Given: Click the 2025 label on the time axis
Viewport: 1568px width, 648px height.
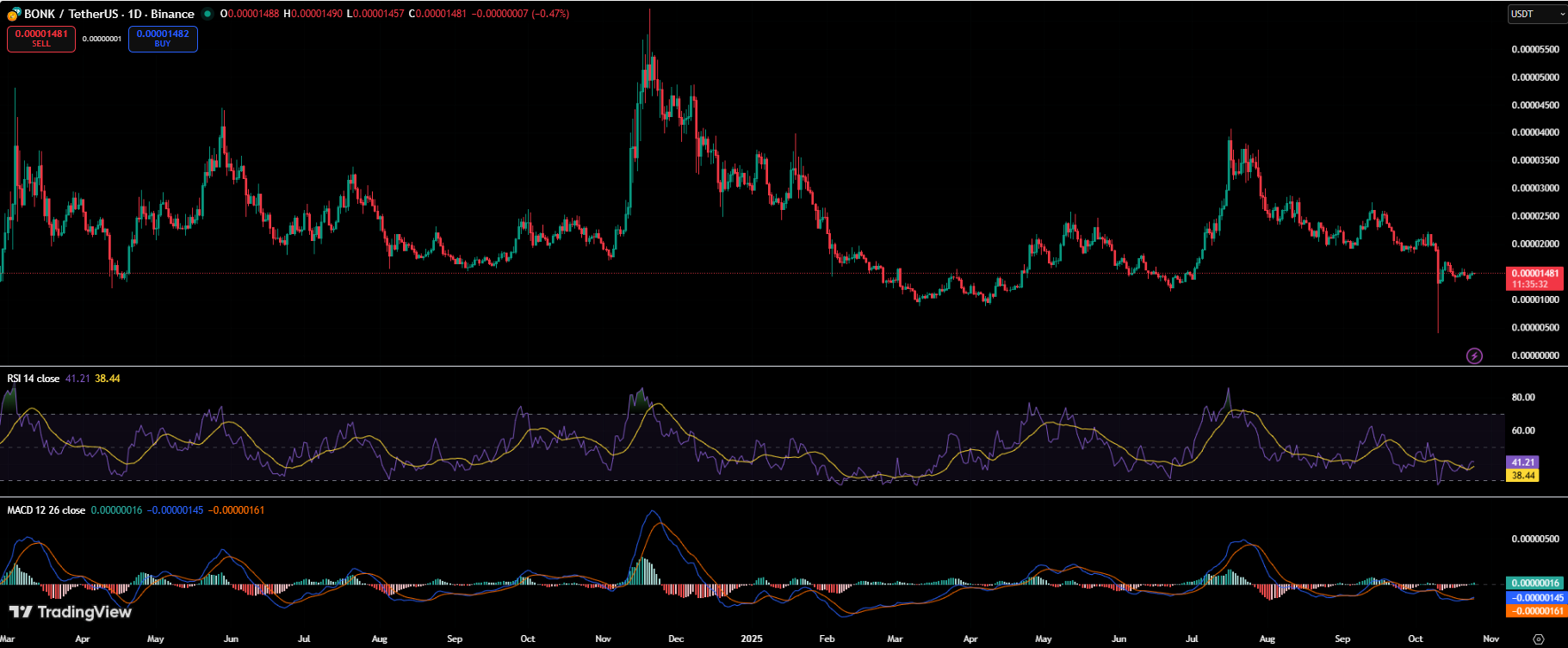Looking at the screenshot, I should pyautogui.click(x=752, y=639).
